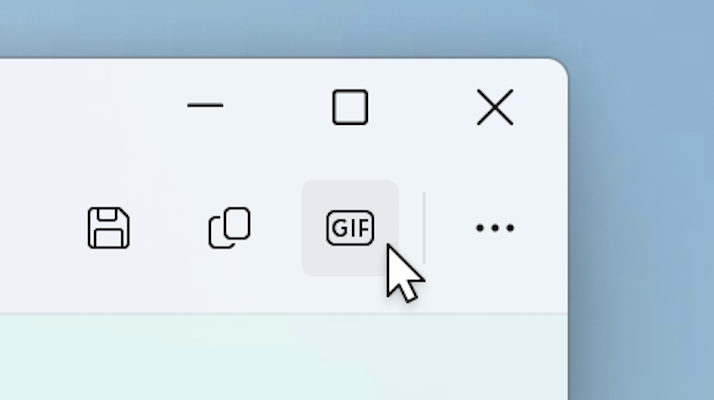Image resolution: width=714 pixels, height=400 pixels.
Task: Click the vertical separator next to GIF
Action: coord(424,228)
